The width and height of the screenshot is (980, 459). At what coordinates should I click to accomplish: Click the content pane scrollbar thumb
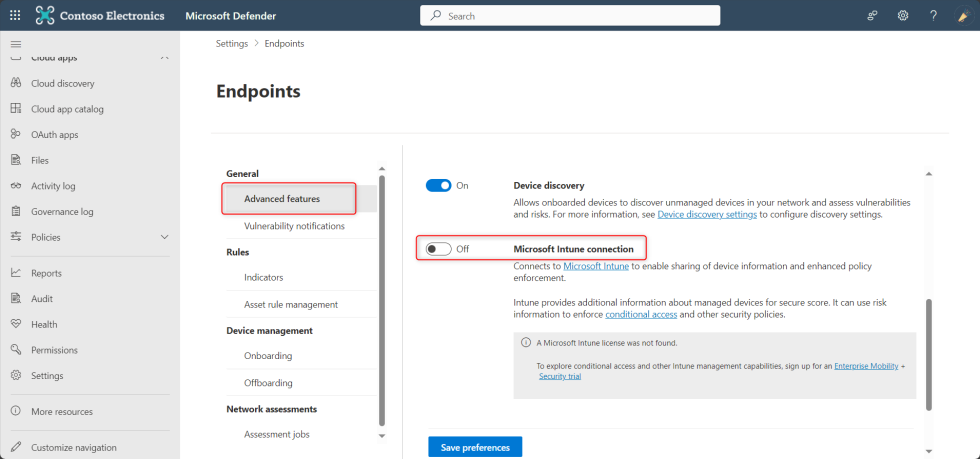(928, 355)
